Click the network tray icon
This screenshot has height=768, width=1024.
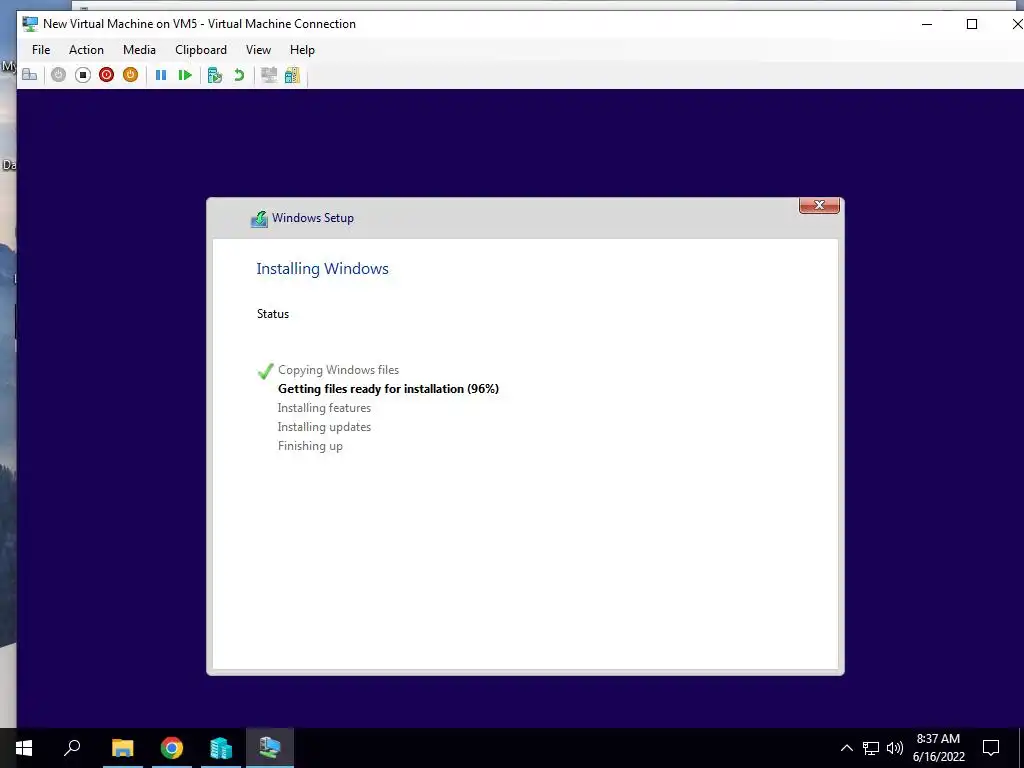click(871, 748)
